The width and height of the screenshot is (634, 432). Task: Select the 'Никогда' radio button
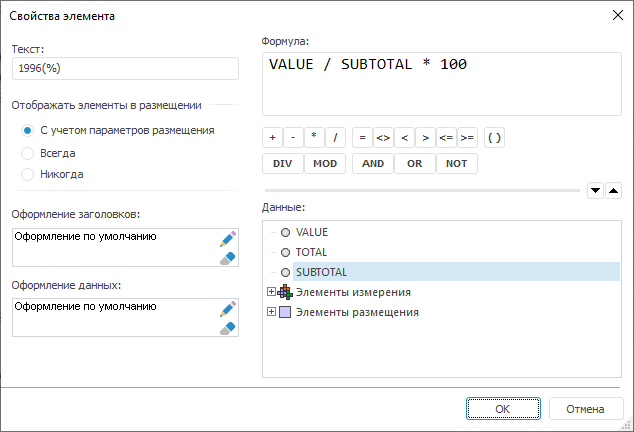28,174
